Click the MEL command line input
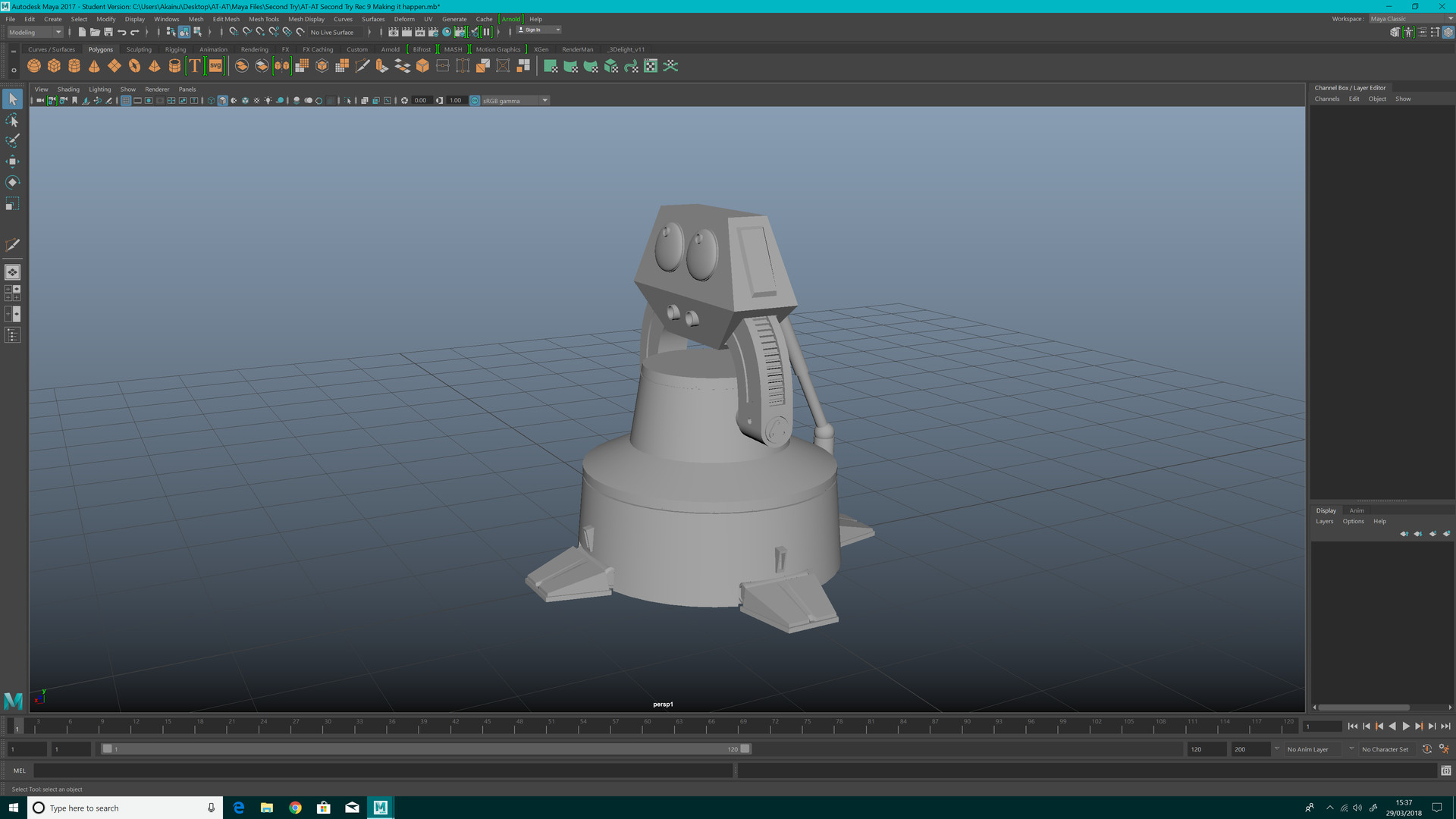The width and height of the screenshot is (1456, 819). tap(383, 770)
